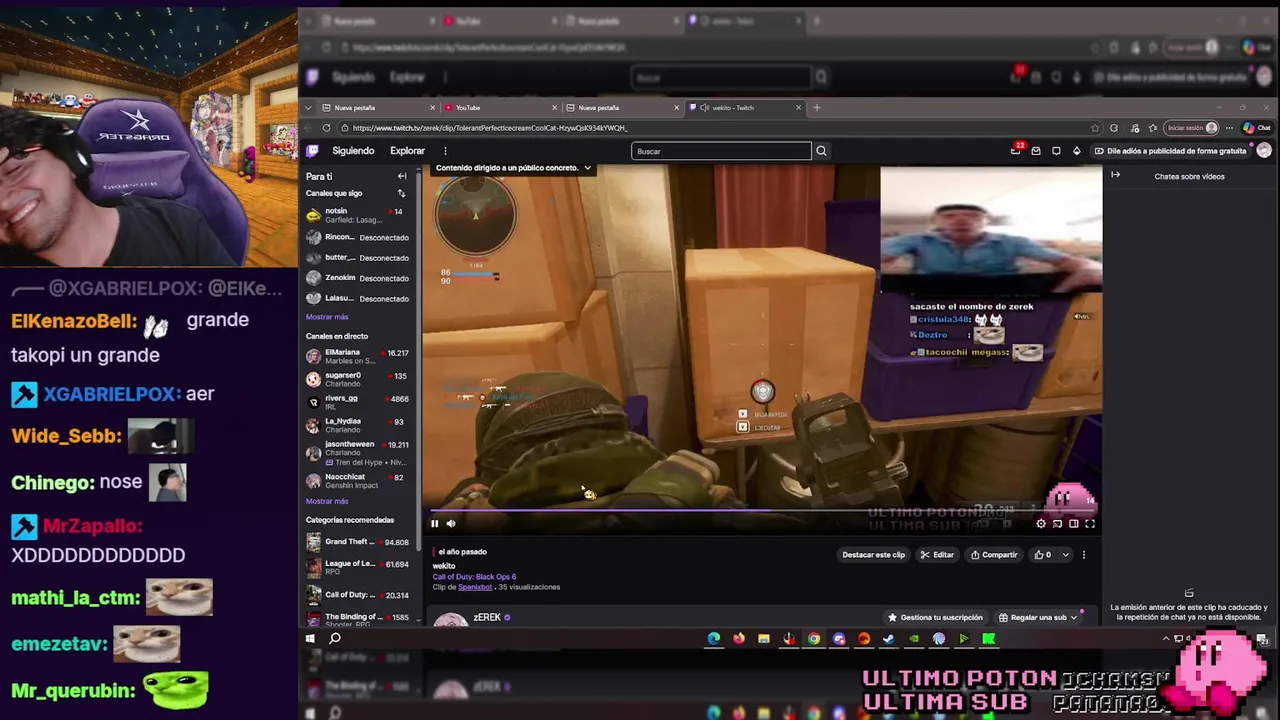Open the taskbar search magnifier
This screenshot has width=1280, height=720.
click(x=335, y=639)
